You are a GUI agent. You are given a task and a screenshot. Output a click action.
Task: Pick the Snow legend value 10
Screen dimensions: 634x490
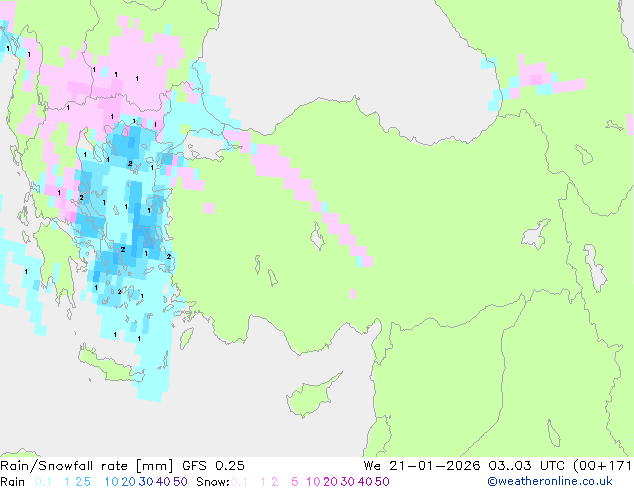(x=313, y=482)
